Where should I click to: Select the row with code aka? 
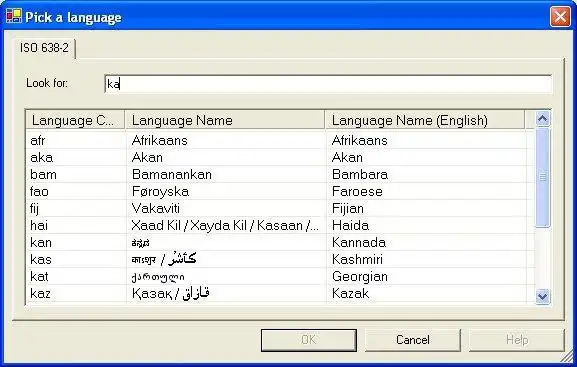click(x=280, y=158)
